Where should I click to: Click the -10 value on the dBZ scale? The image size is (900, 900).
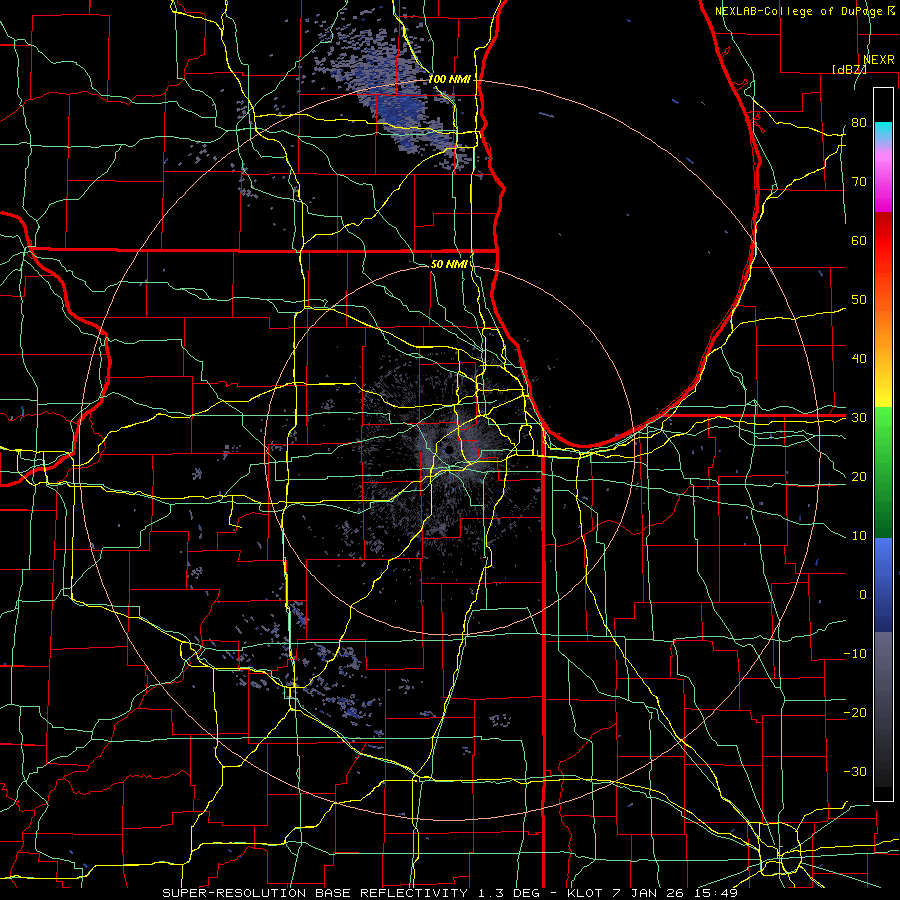[x=855, y=654]
